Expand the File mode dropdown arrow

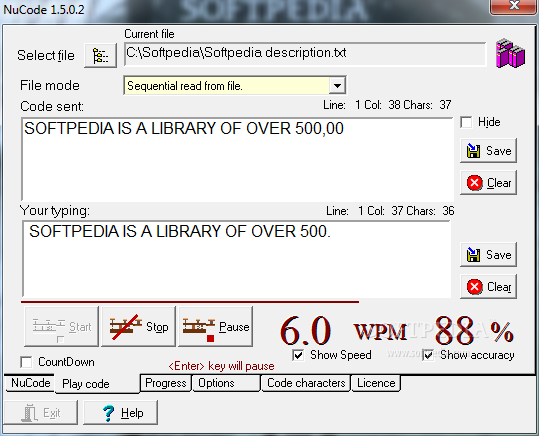(x=337, y=85)
